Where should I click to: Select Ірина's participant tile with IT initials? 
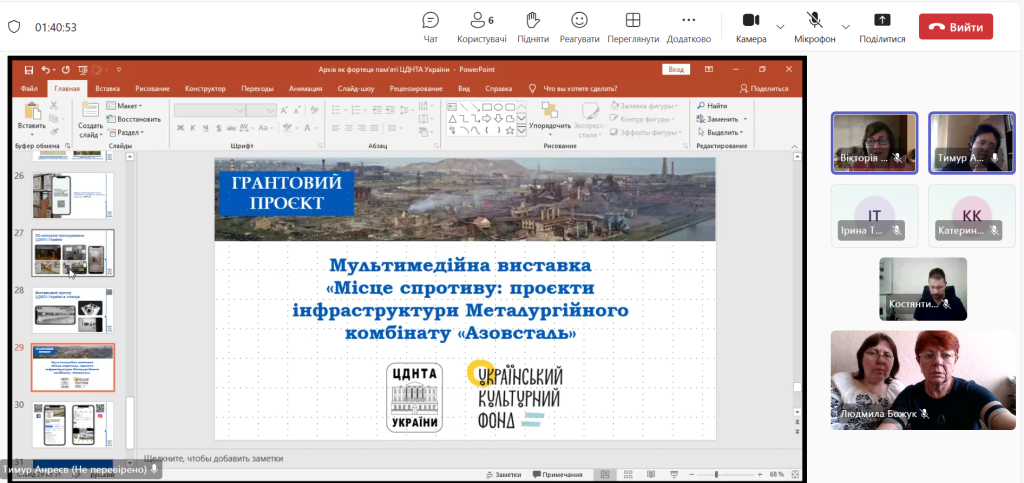[x=874, y=216]
